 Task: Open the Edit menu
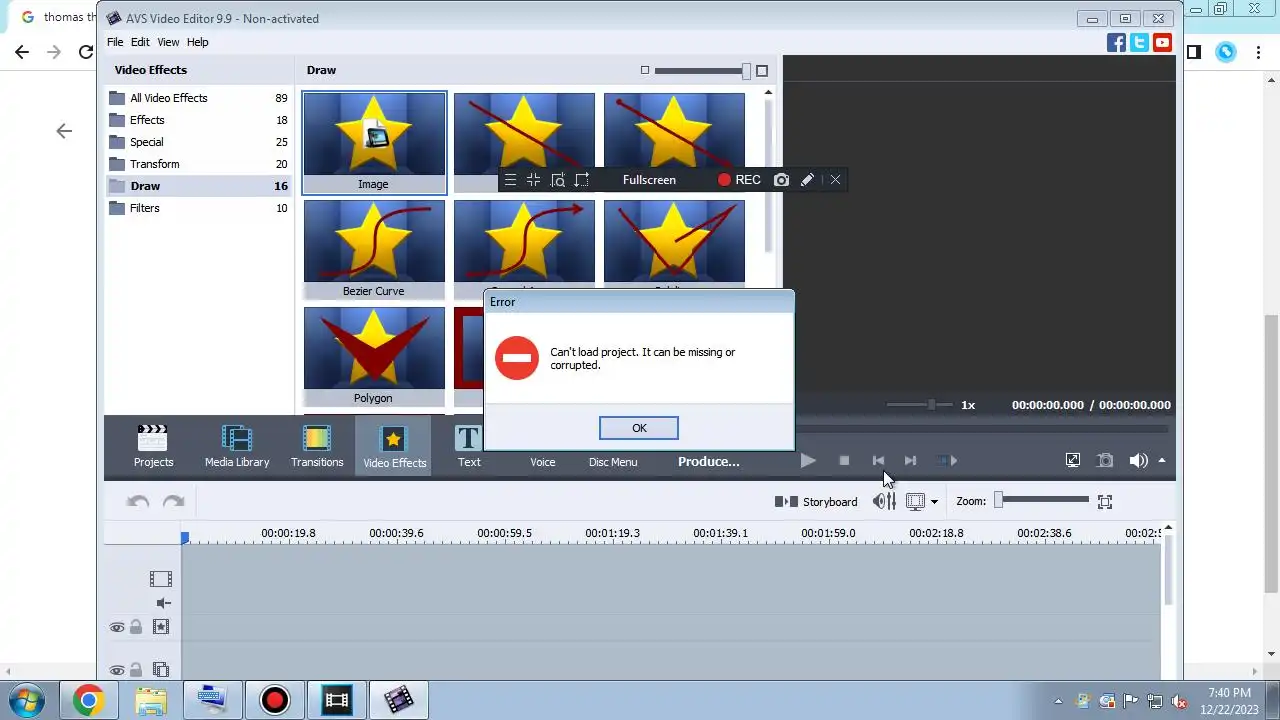pyautogui.click(x=140, y=42)
